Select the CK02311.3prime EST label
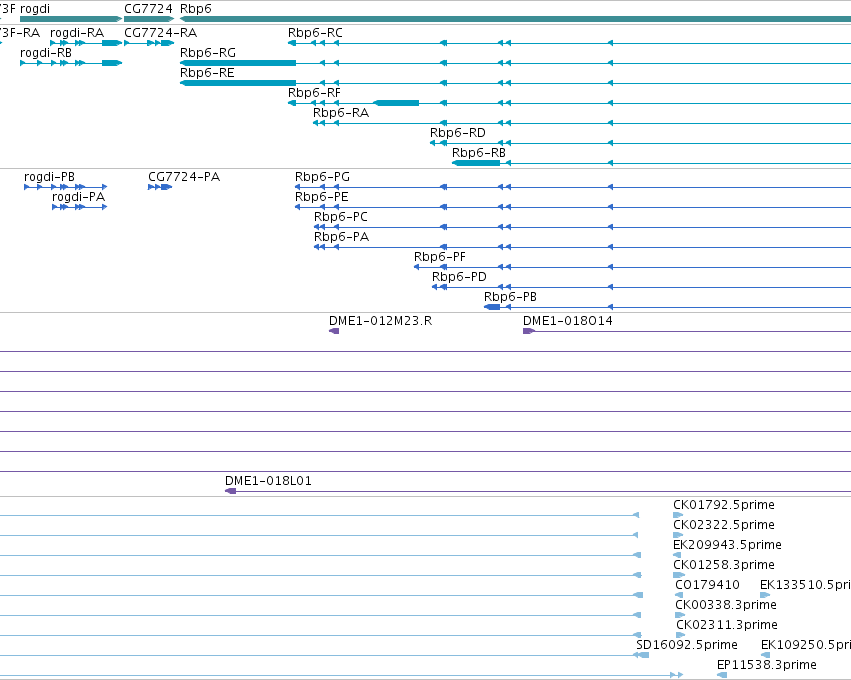 (727, 626)
